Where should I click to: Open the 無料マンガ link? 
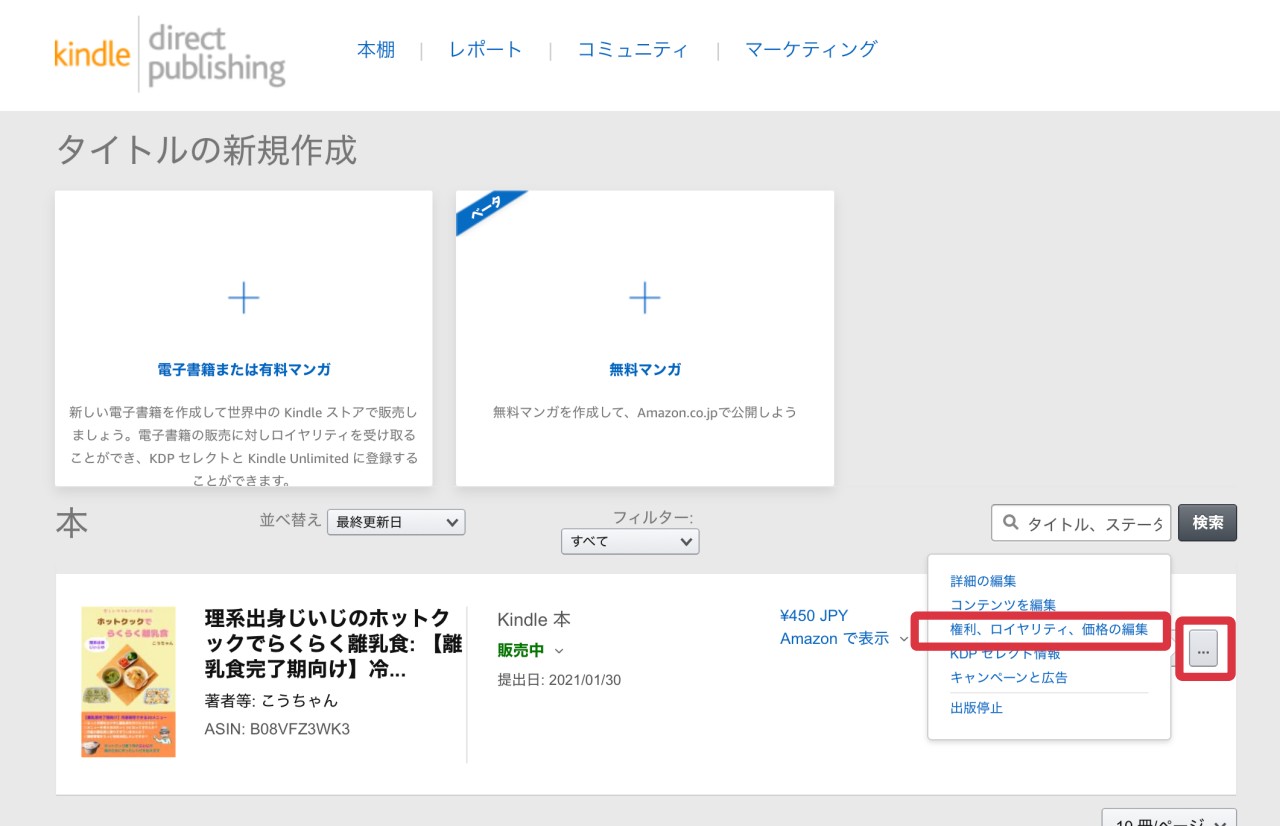(645, 370)
